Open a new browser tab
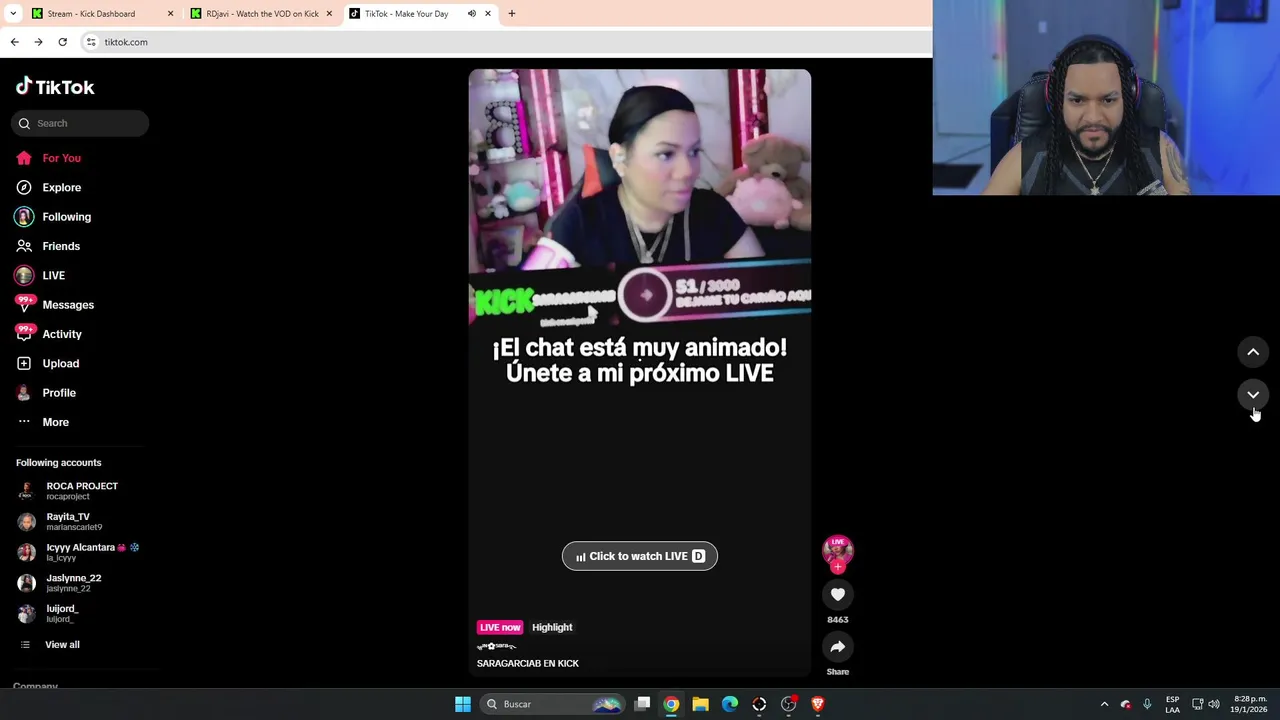 (512, 14)
